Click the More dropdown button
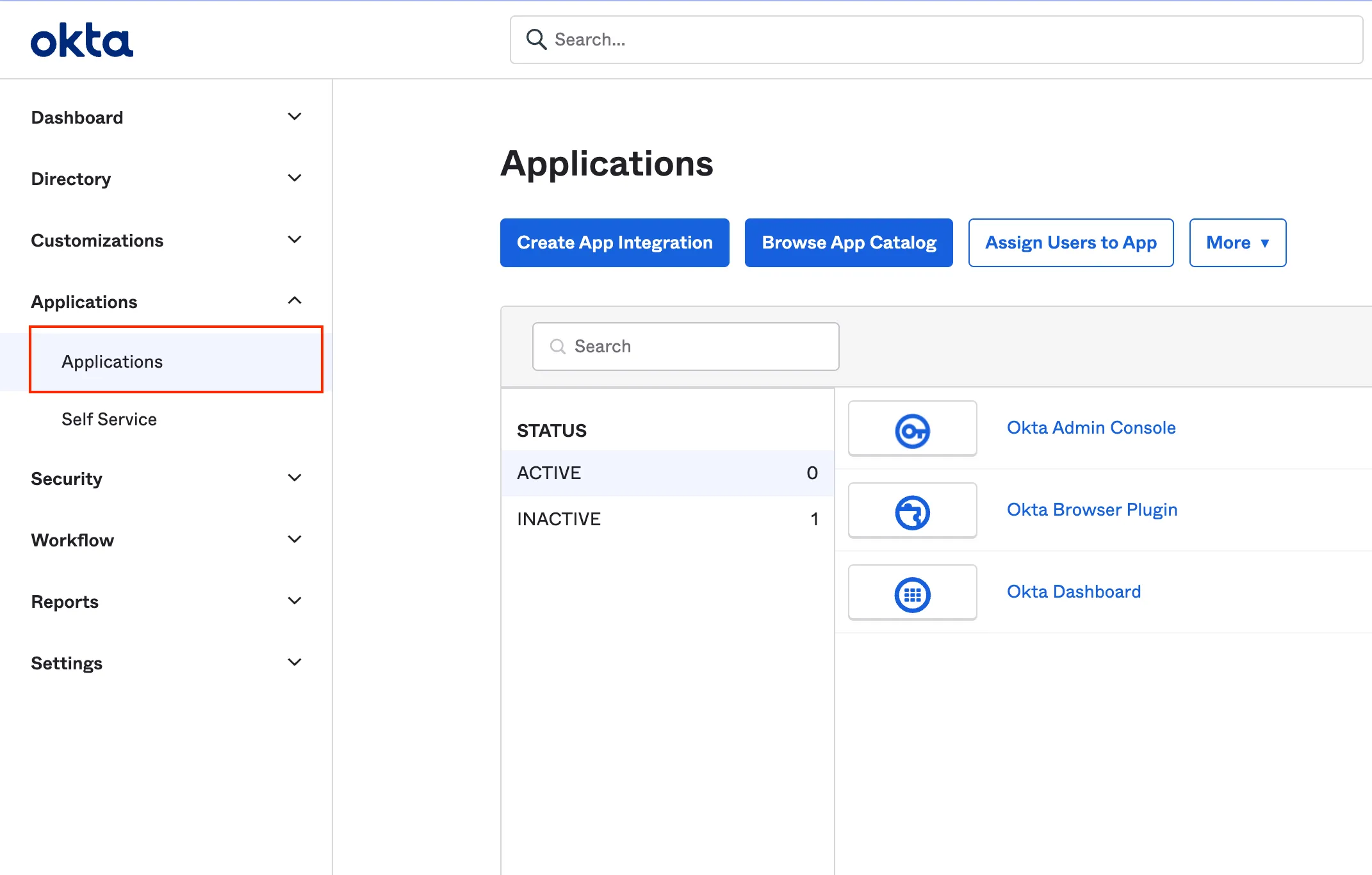Image resolution: width=1372 pixels, height=875 pixels. [x=1238, y=242]
